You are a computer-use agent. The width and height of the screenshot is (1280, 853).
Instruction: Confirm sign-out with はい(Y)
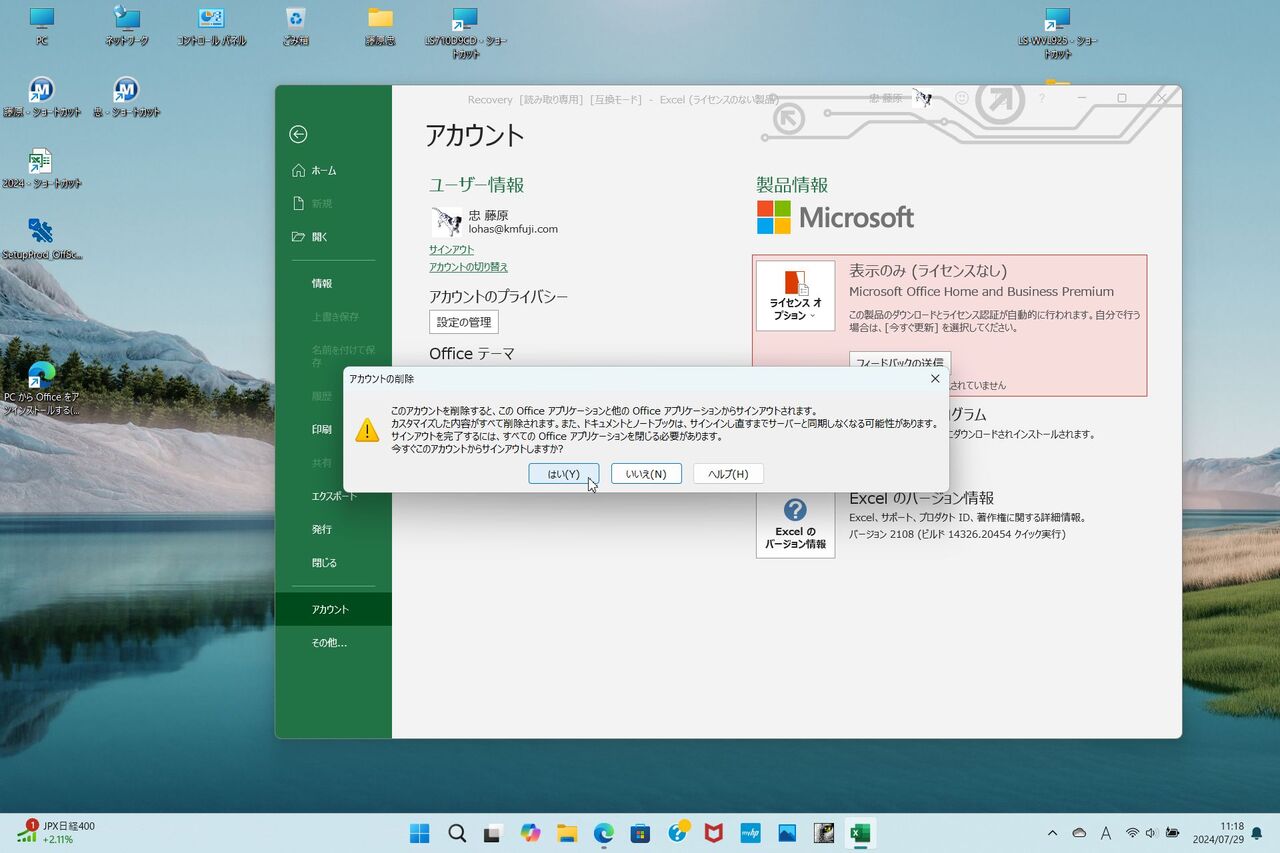coord(564,473)
